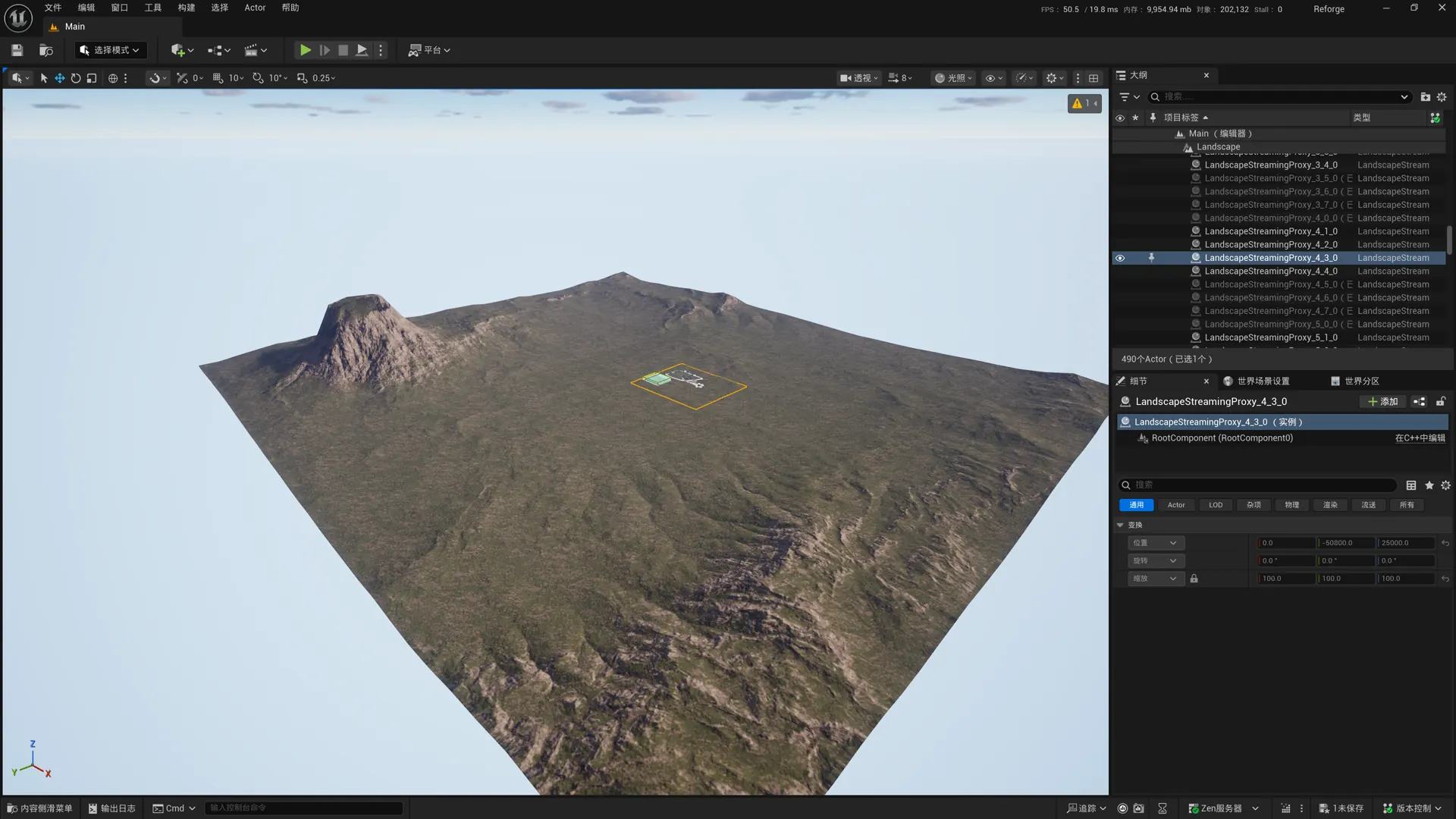Collapse the 变换 transform section

[x=1120, y=525]
